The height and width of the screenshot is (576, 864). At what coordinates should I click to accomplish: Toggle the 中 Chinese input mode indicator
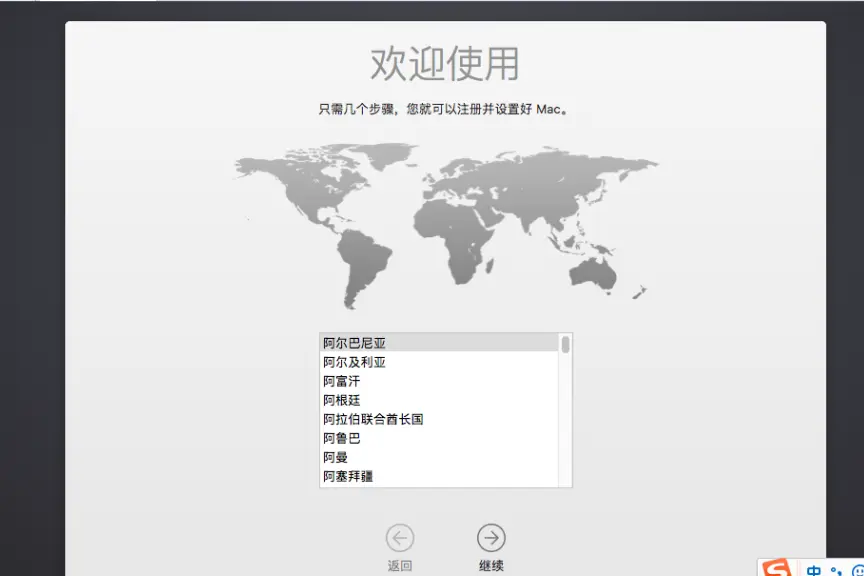[813, 571]
